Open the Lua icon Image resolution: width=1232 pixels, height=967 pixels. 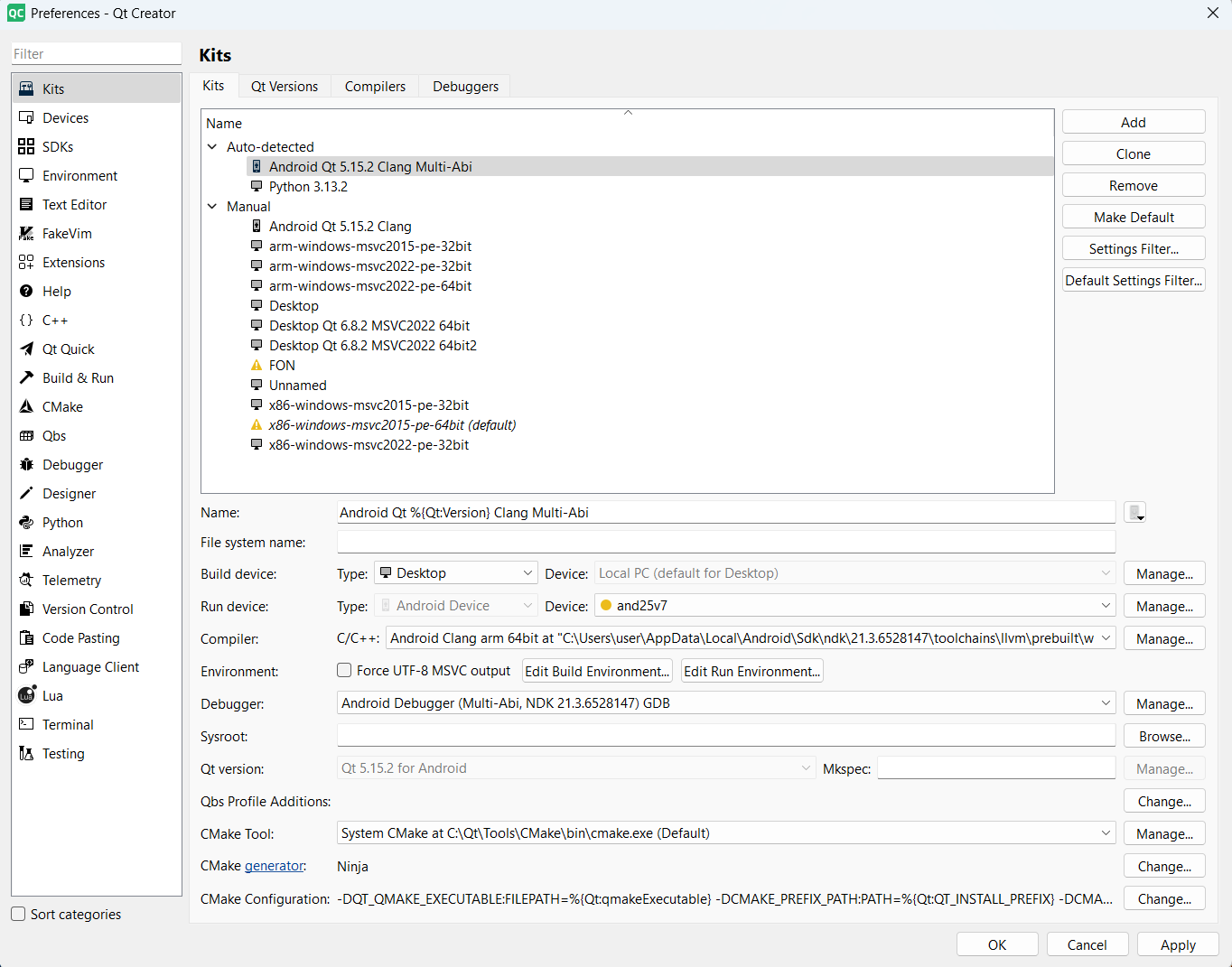tap(26, 695)
